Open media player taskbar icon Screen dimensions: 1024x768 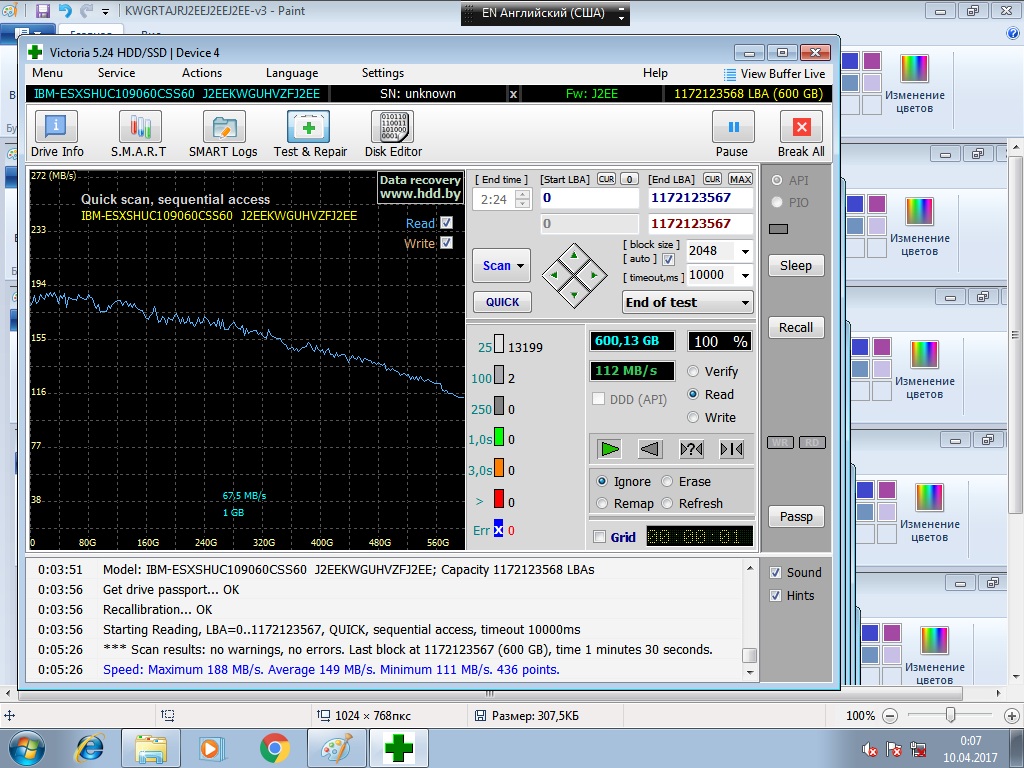coord(212,748)
